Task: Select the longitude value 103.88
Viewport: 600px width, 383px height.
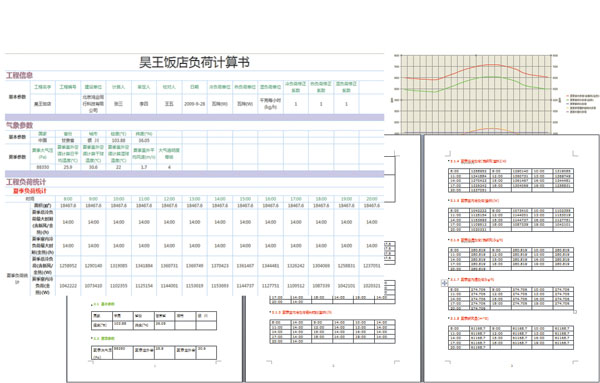Action: [x=119, y=140]
